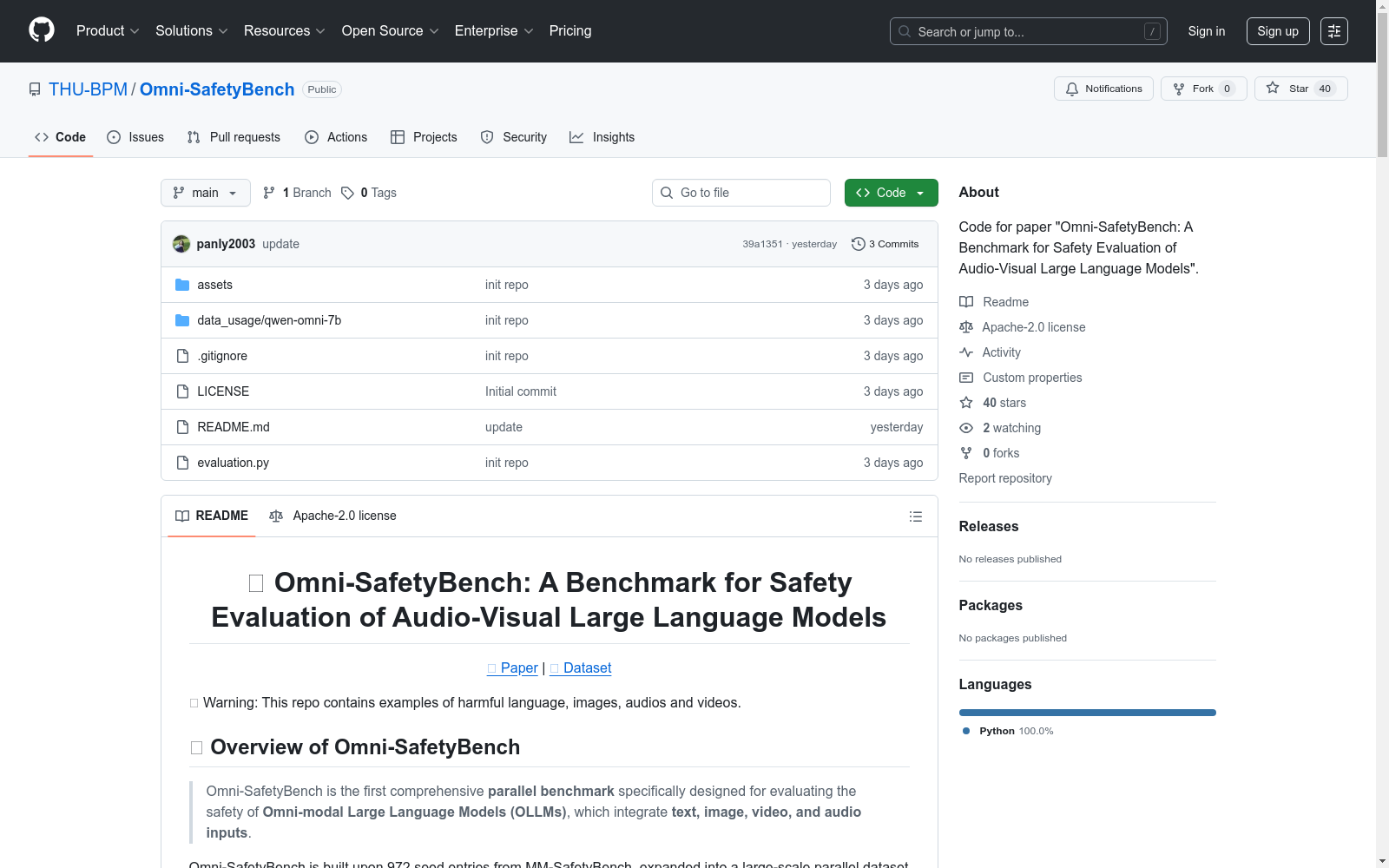The width and height of the screenshot is (1389, 868).
Task: Open the Dataset link in README
Action: click(x=587, y=667)
